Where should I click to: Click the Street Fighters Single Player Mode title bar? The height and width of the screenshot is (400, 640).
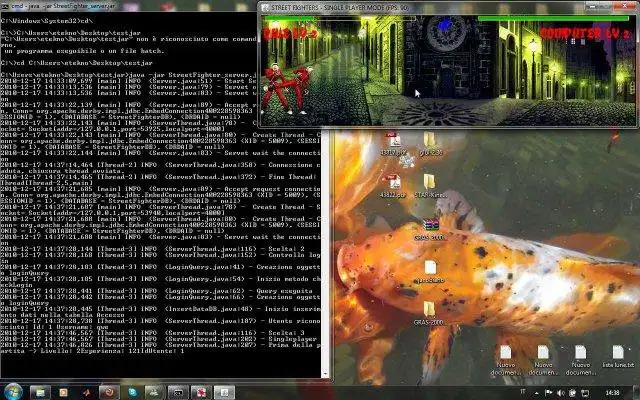424,7
